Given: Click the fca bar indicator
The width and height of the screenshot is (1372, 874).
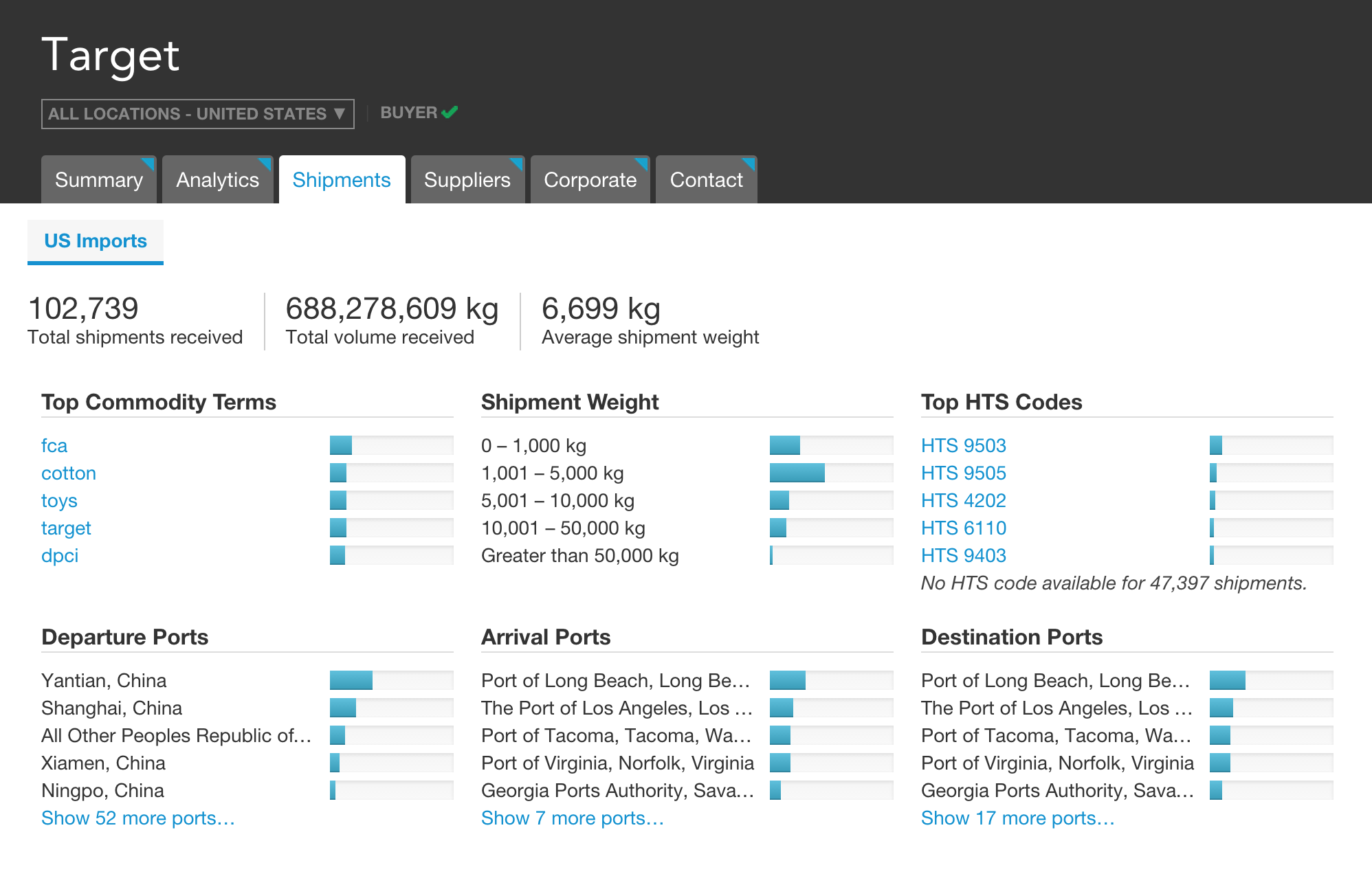Looking at the screenshot, I should pyautogui.click(x=392, y=445).
